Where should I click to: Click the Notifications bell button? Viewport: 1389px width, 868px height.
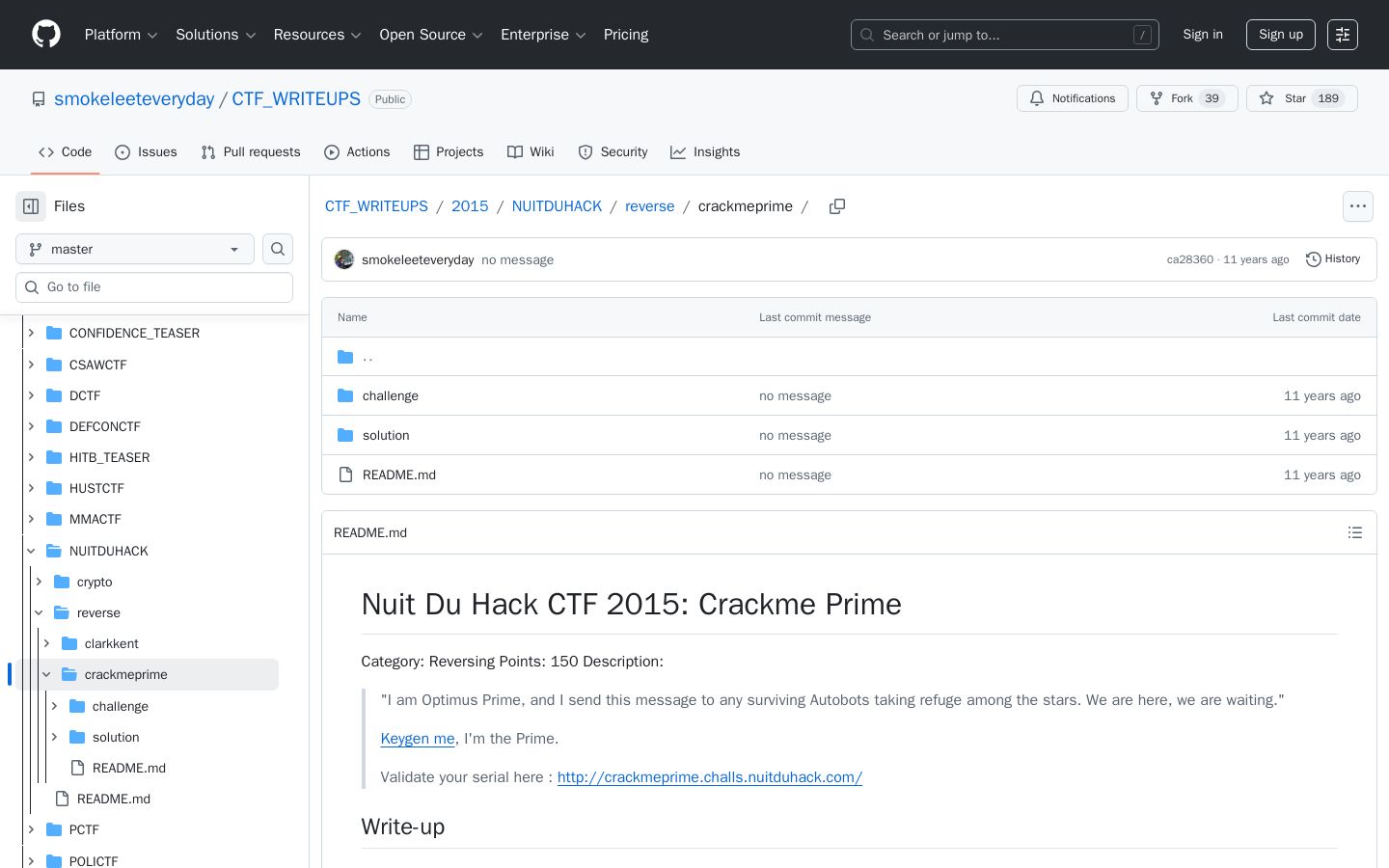coord(1073,98)
